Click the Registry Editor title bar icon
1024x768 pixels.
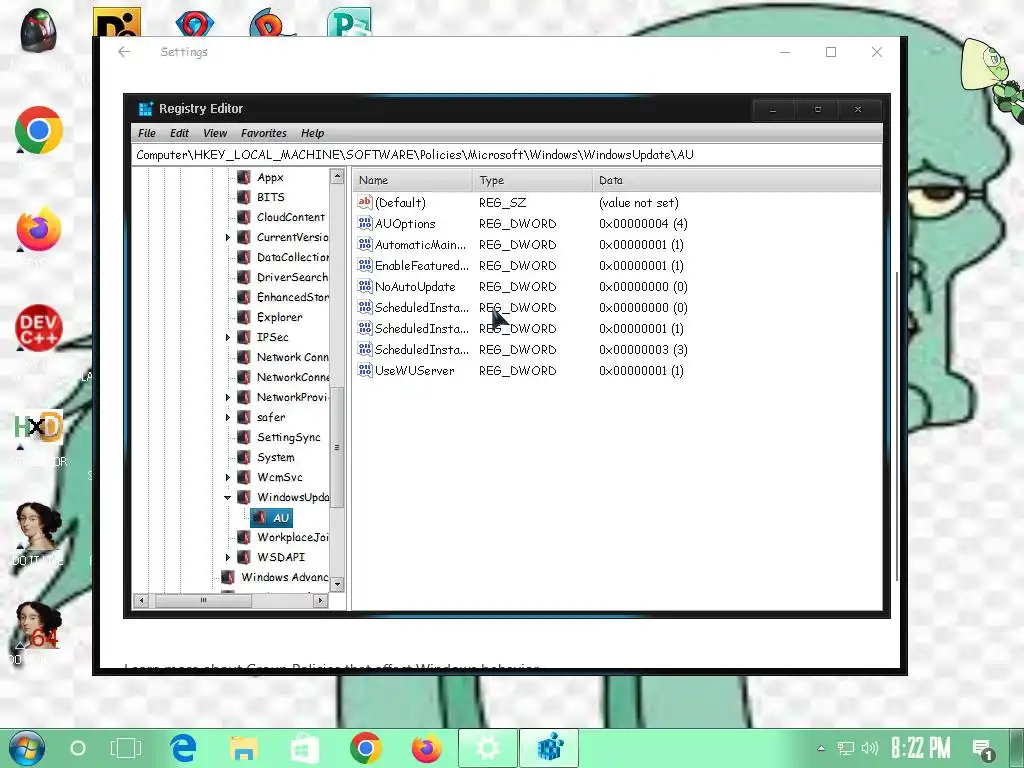(x=145, y=108)
